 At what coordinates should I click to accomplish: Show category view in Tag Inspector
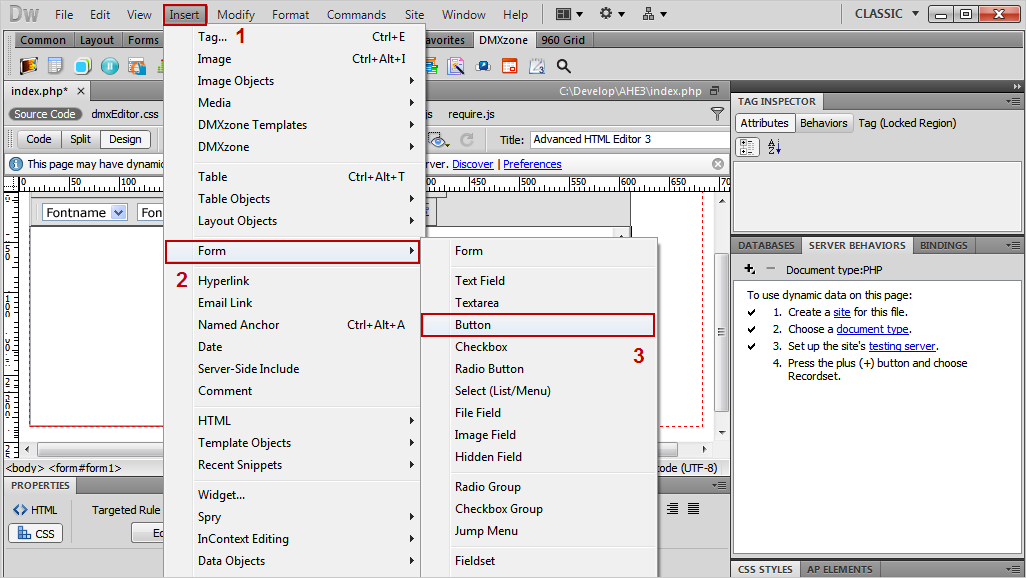[747, 147]
